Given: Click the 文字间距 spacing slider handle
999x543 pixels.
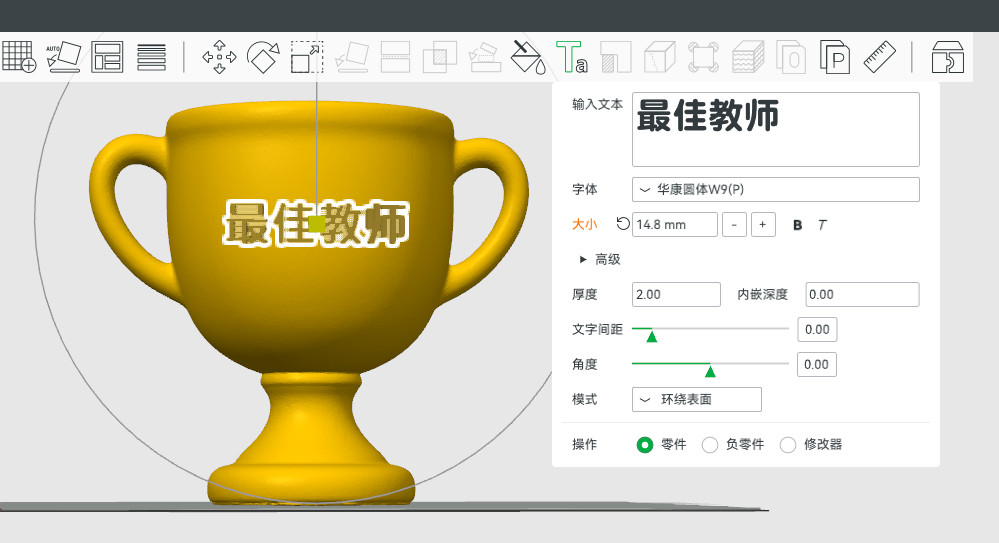Looking at the screenshot, I should 651,336.
